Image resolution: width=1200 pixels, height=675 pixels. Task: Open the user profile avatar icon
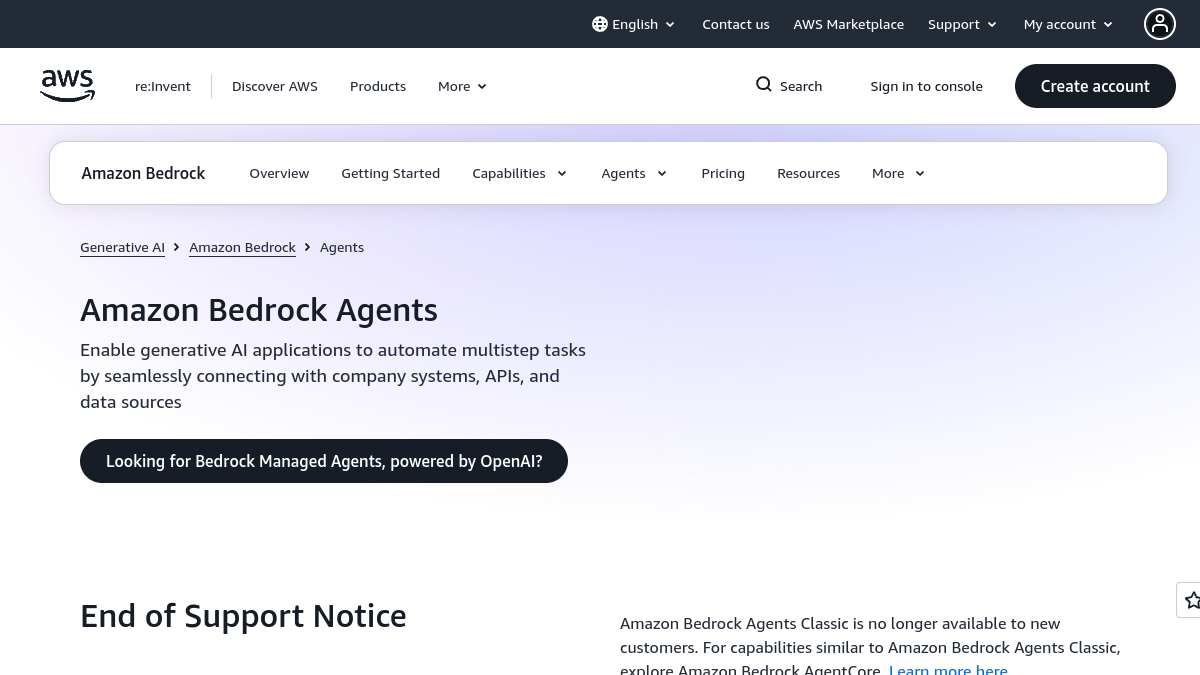click(1160, 24)
